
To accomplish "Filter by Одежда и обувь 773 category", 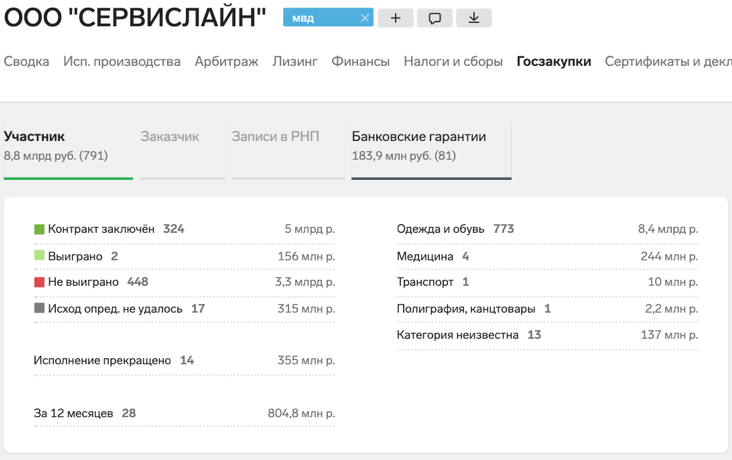I will click(548, 229).
